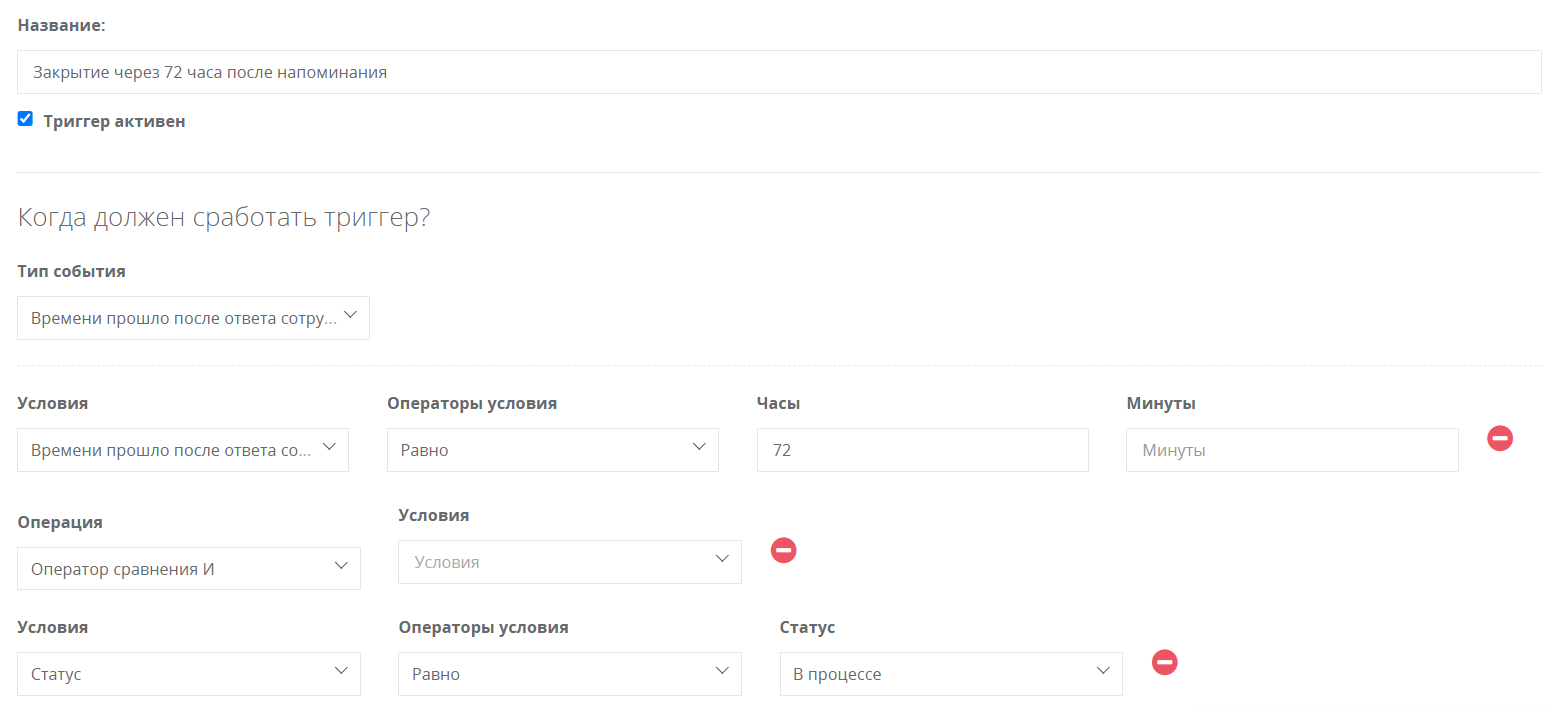Focus the Название trigger name field

(779, 72)
